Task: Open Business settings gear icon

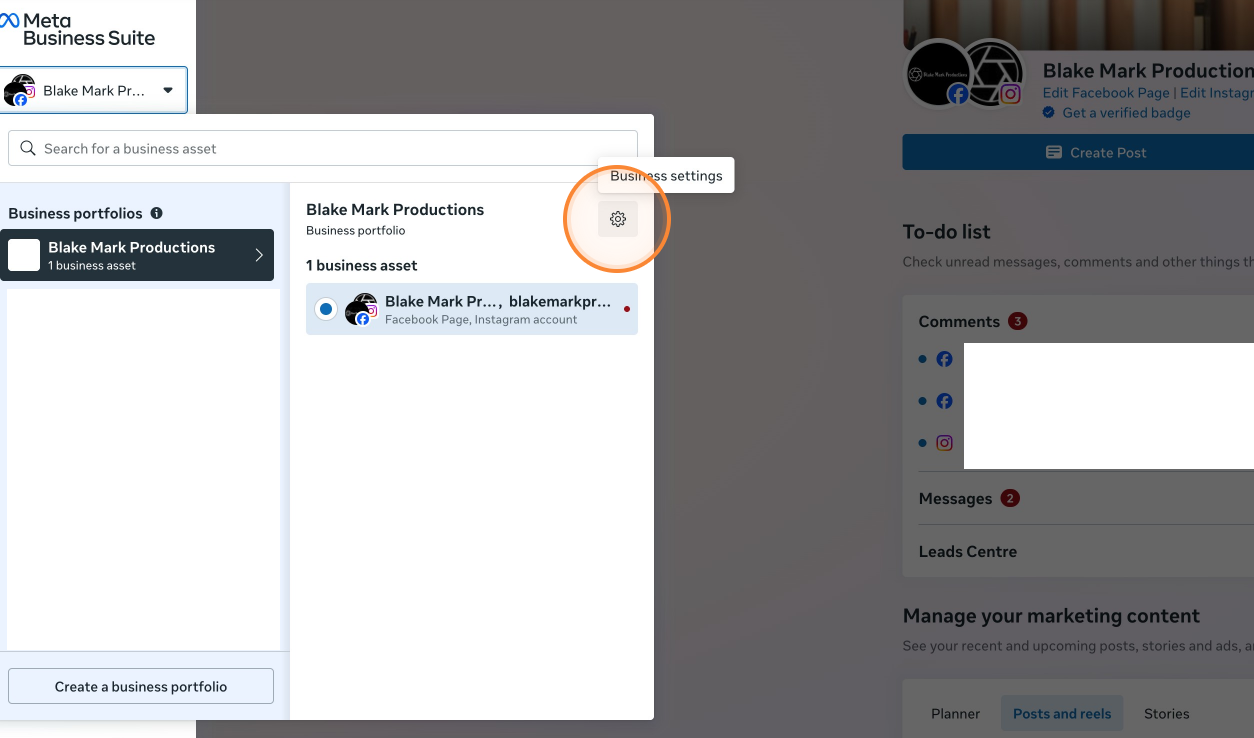Action: tap(618, 219)
